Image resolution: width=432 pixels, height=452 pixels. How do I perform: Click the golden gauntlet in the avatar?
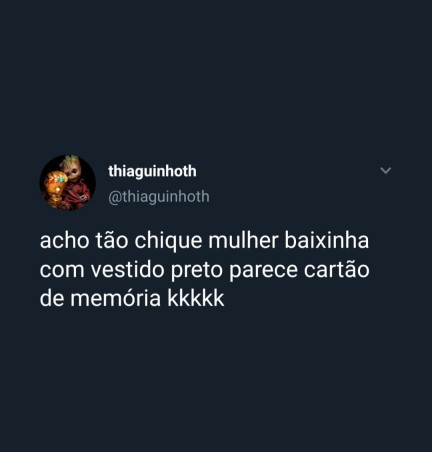(x=55, y=187)
